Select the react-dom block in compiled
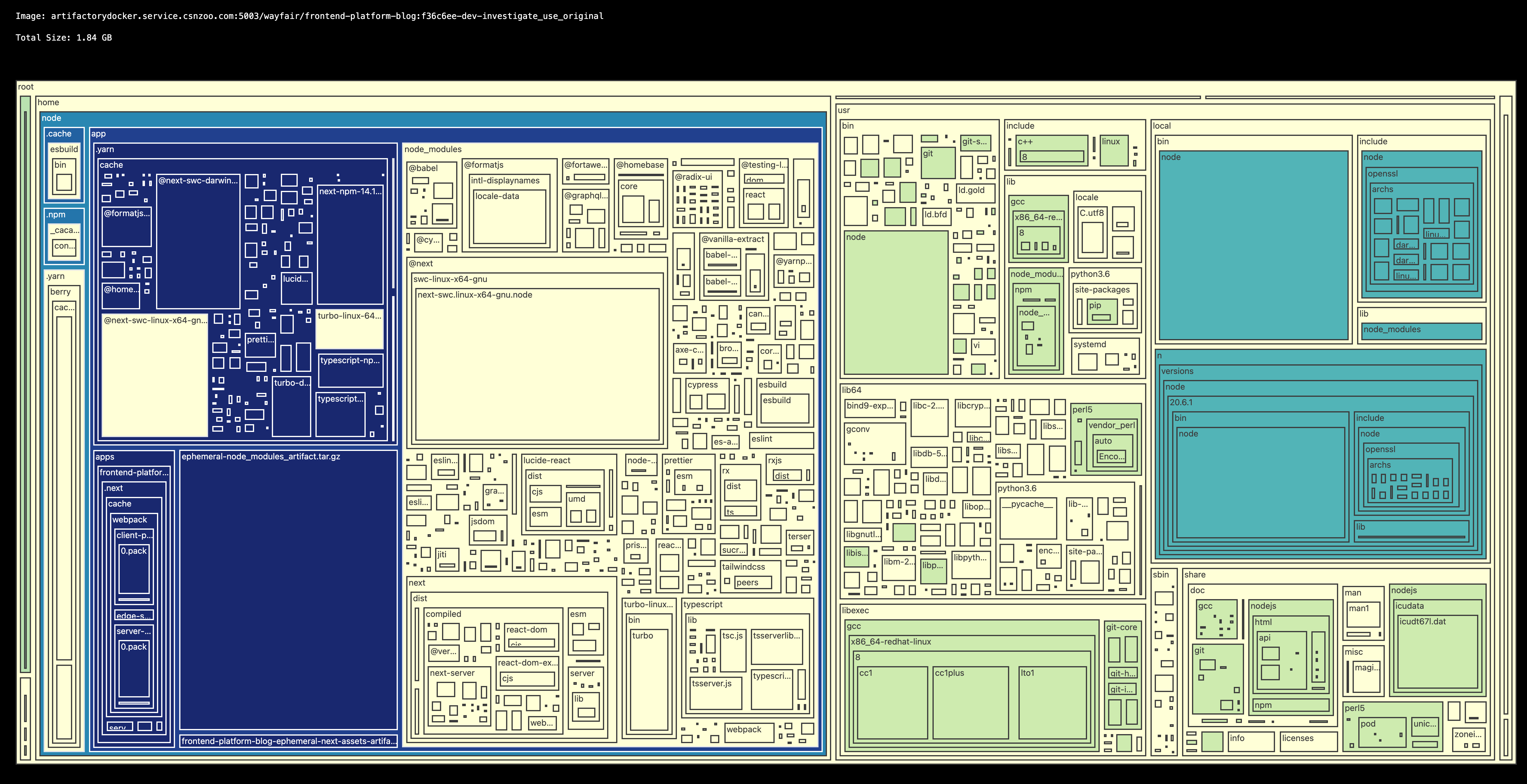This screenshot has width=1527, height=784. tap(531, 636)
